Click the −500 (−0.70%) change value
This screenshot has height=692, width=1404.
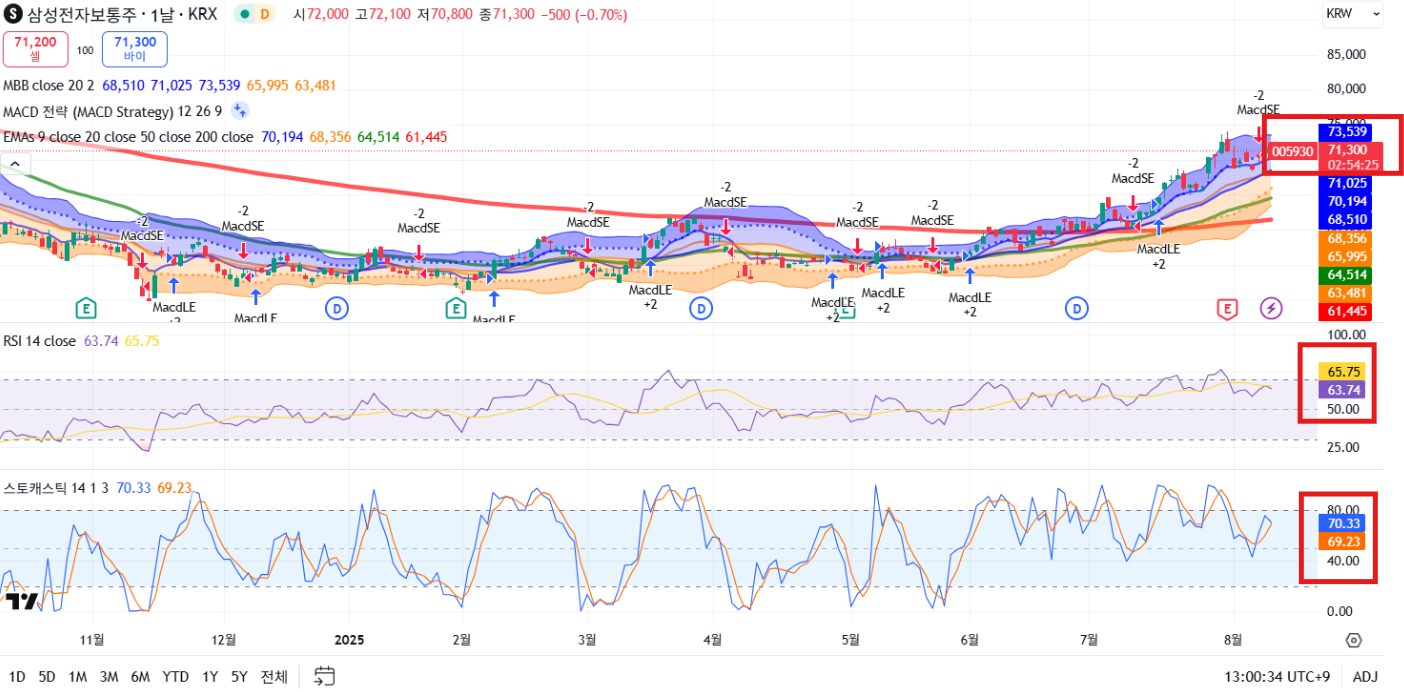click(584, 14)
